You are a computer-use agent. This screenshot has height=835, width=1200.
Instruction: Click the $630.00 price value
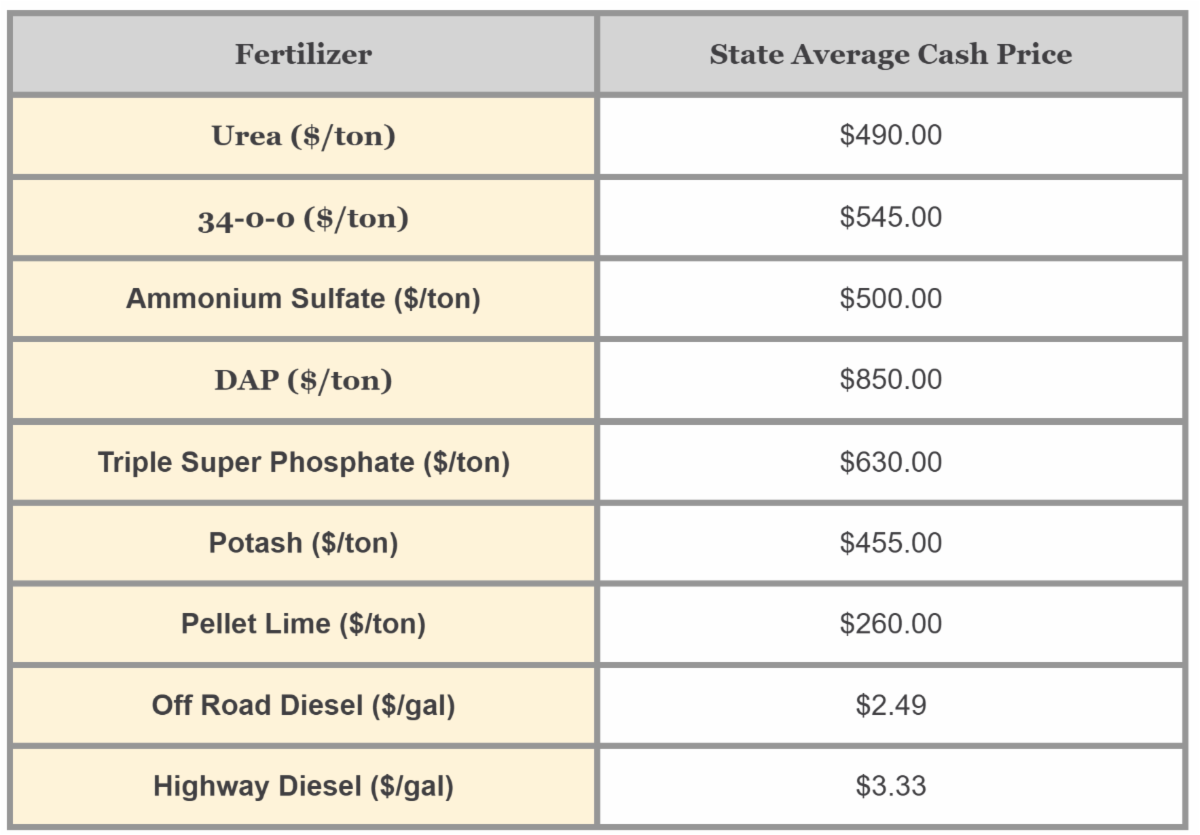point(890,462)
